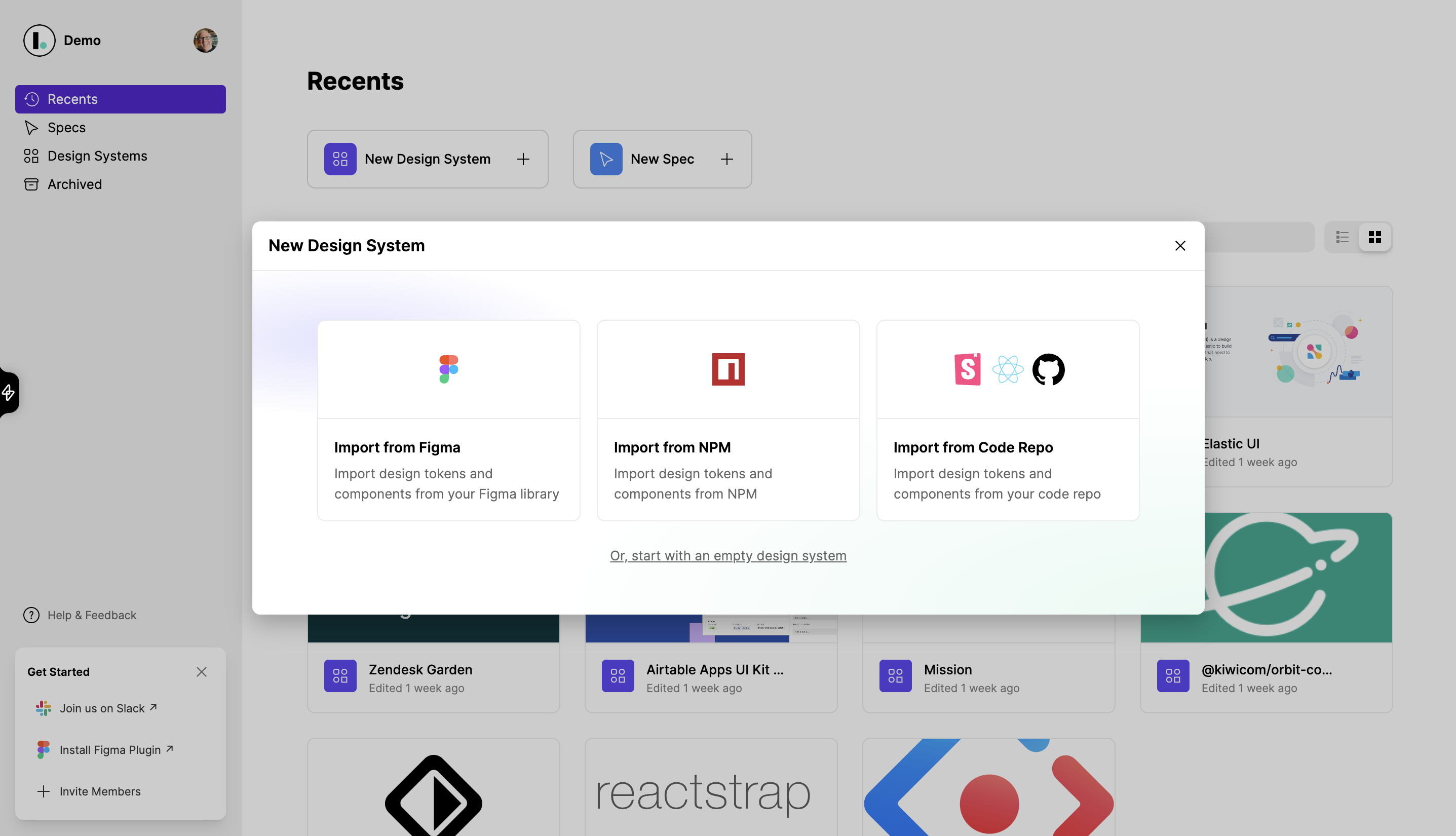Click the archive box icon beside Archived

pos(31,184)
